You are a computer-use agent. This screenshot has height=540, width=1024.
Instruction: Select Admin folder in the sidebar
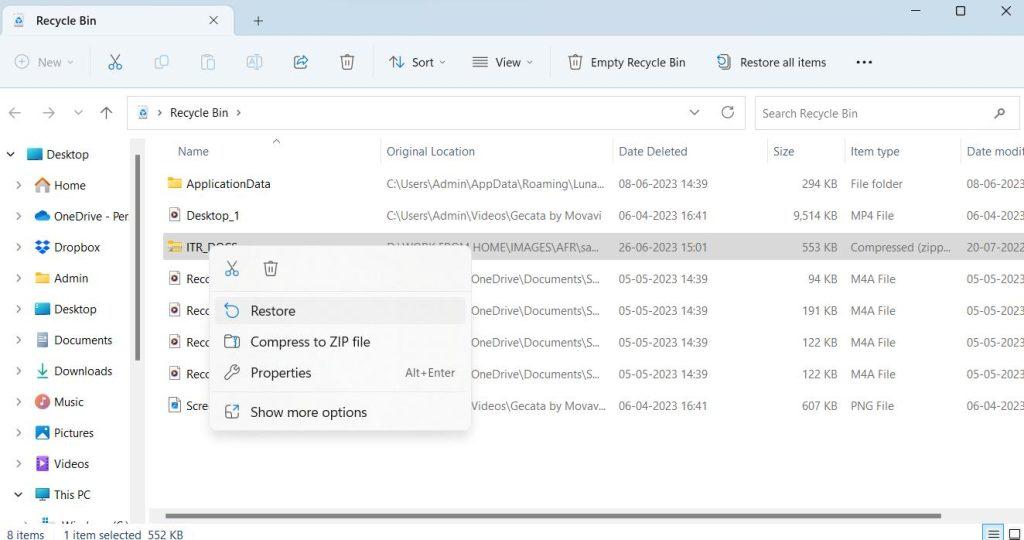click(71, 278)
